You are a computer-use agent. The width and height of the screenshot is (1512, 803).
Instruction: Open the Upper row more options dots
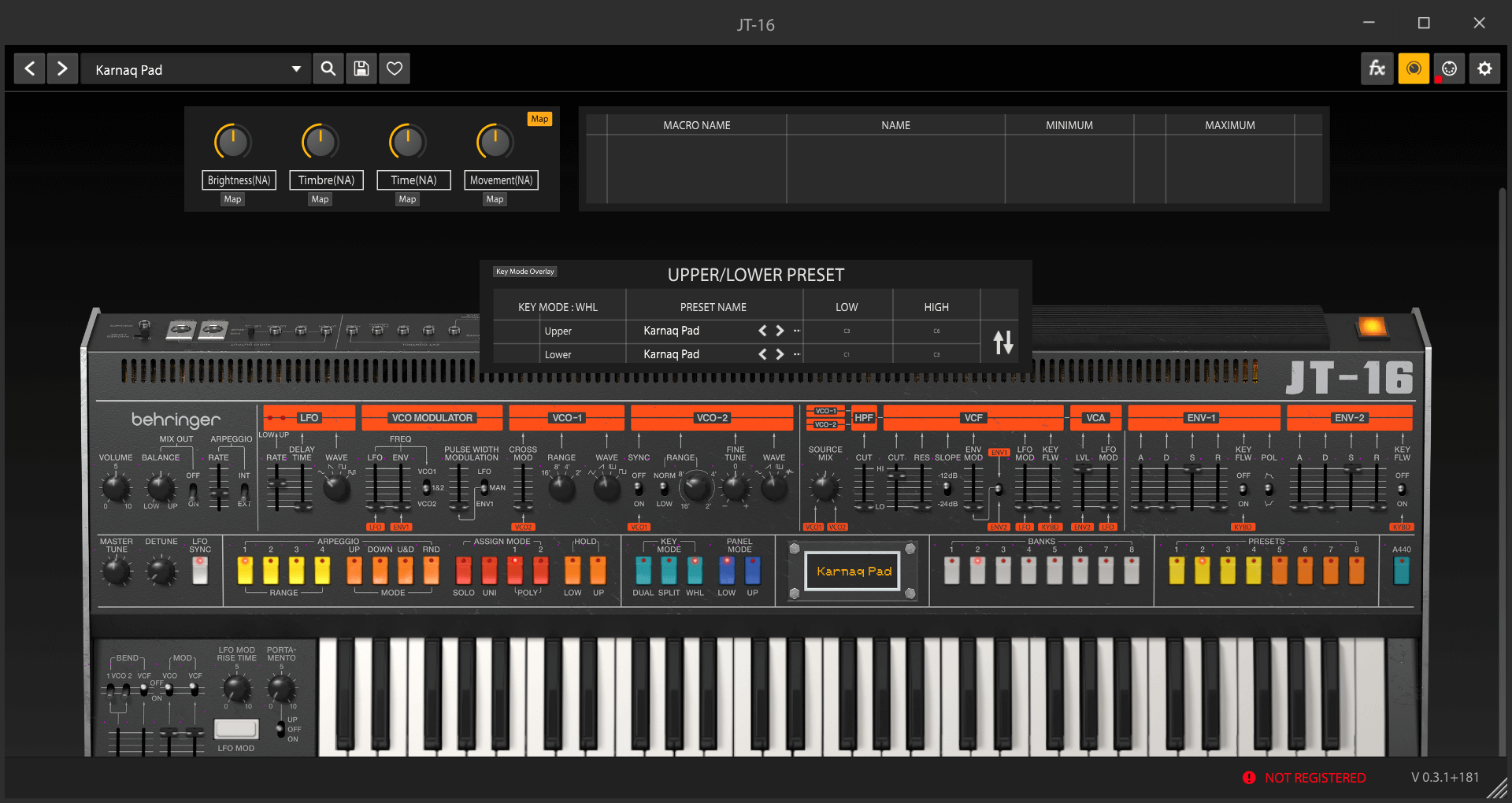[796, 331]
